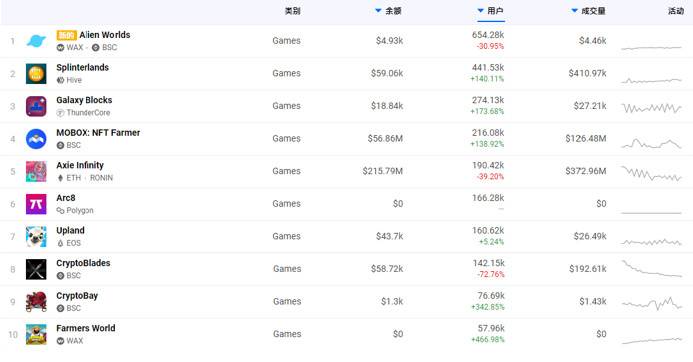Sort the list by 用户 column
The height and width of the screenshot is (362, 693).
tap(491, 11)
